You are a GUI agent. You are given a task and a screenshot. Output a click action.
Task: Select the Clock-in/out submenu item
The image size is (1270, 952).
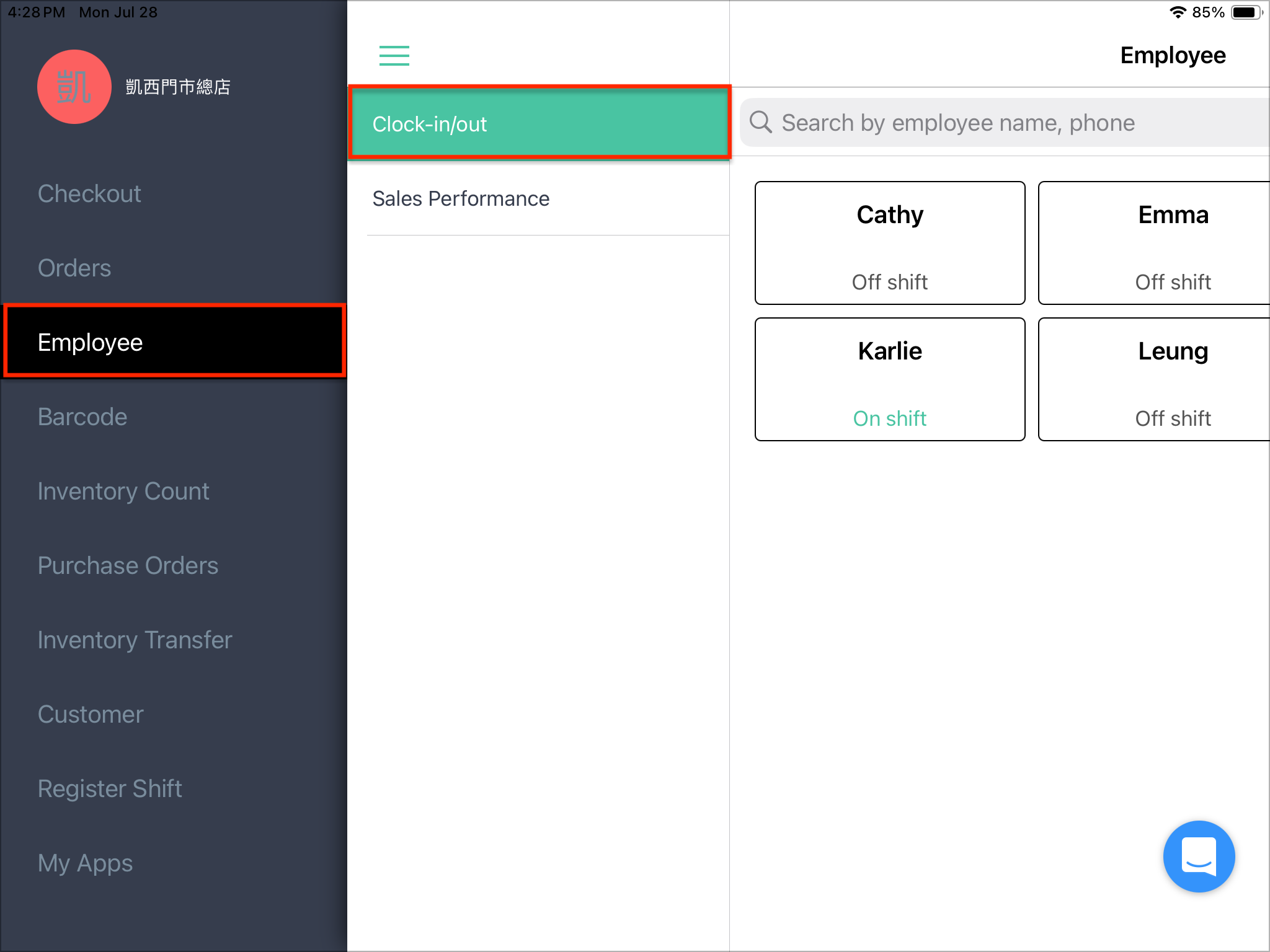click(x=540, y=123)
